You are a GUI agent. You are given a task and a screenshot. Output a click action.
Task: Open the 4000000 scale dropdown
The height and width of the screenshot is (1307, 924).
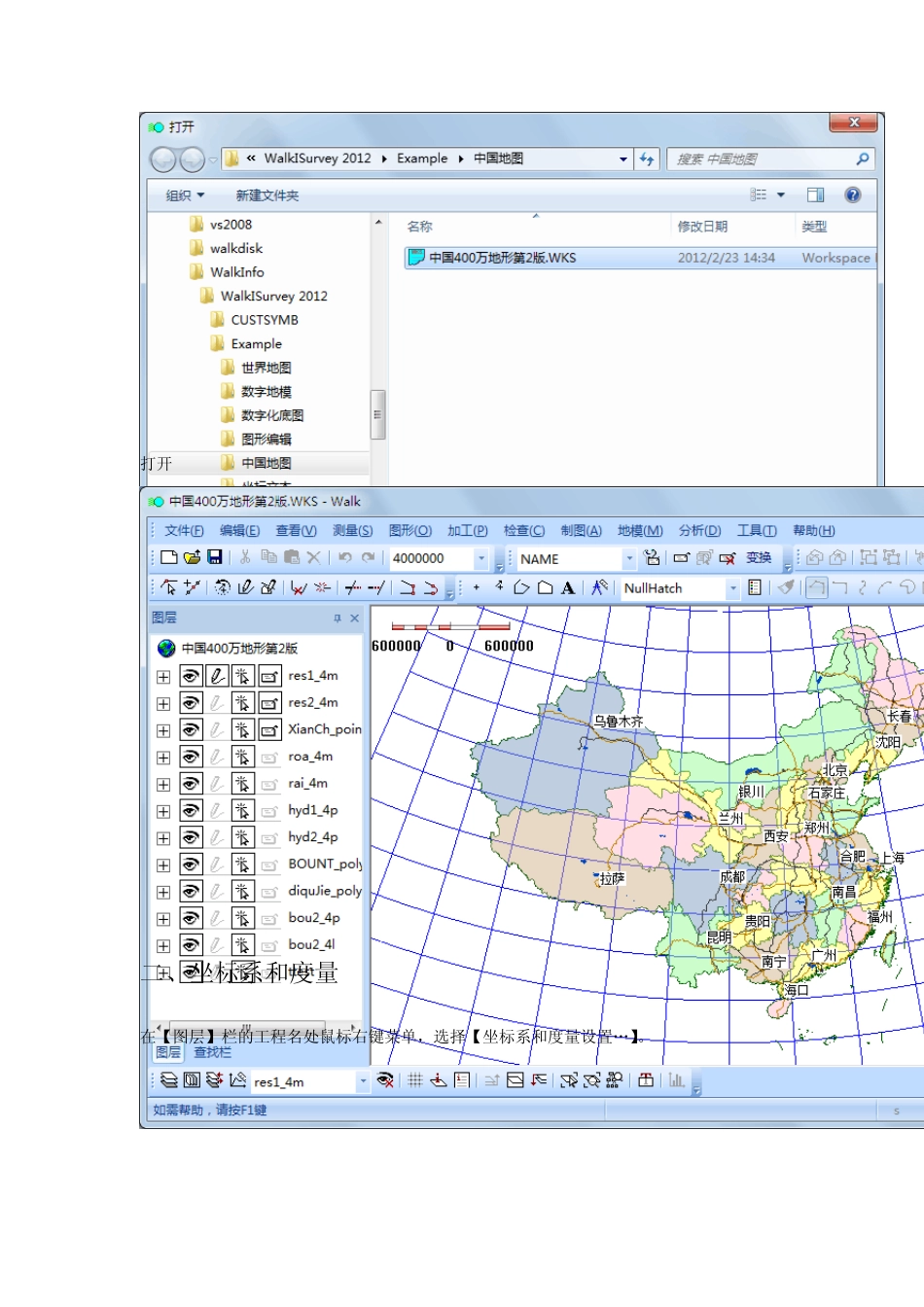point(480,558)
